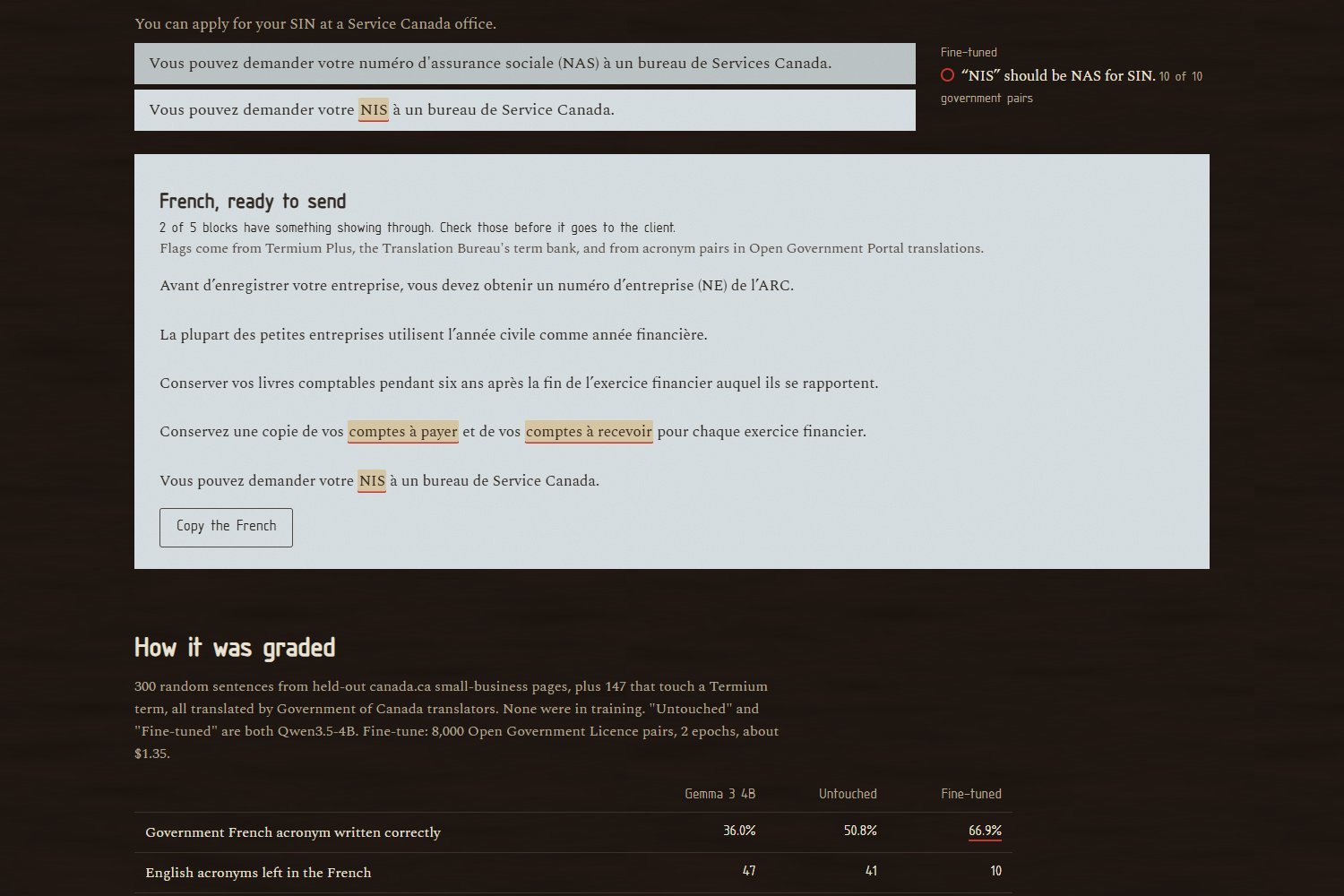The height and width of the screenshot is (896, 1344).
Task: Open the note "NIS" should be NAS for SIN
Action: 1058,76
